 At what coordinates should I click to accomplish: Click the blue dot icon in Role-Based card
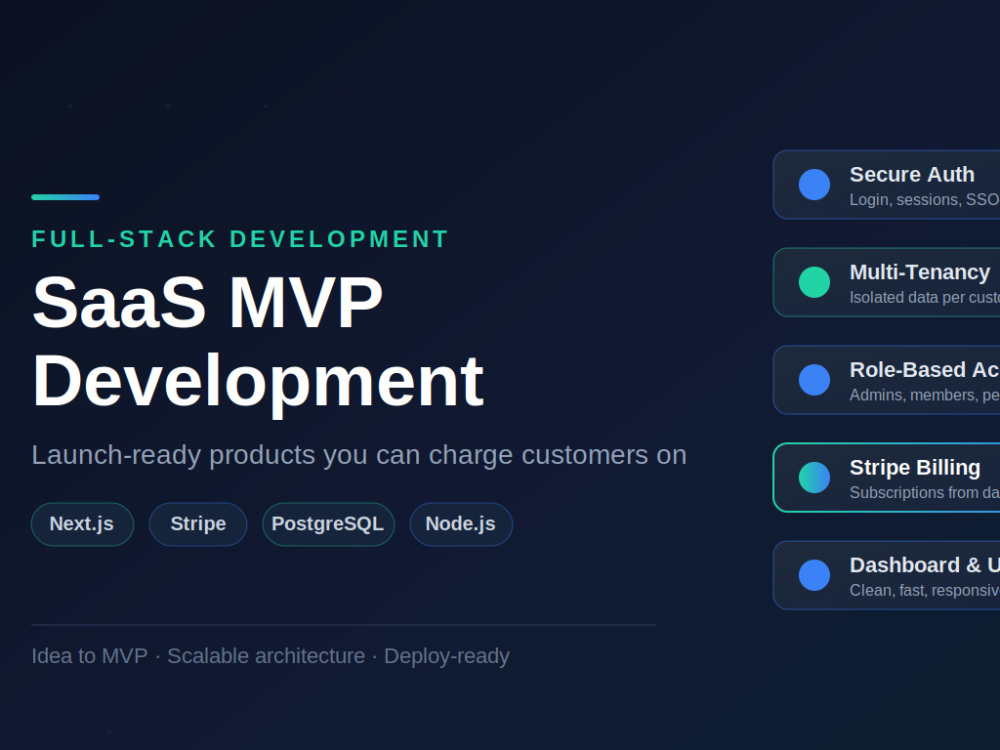(814, 379)
